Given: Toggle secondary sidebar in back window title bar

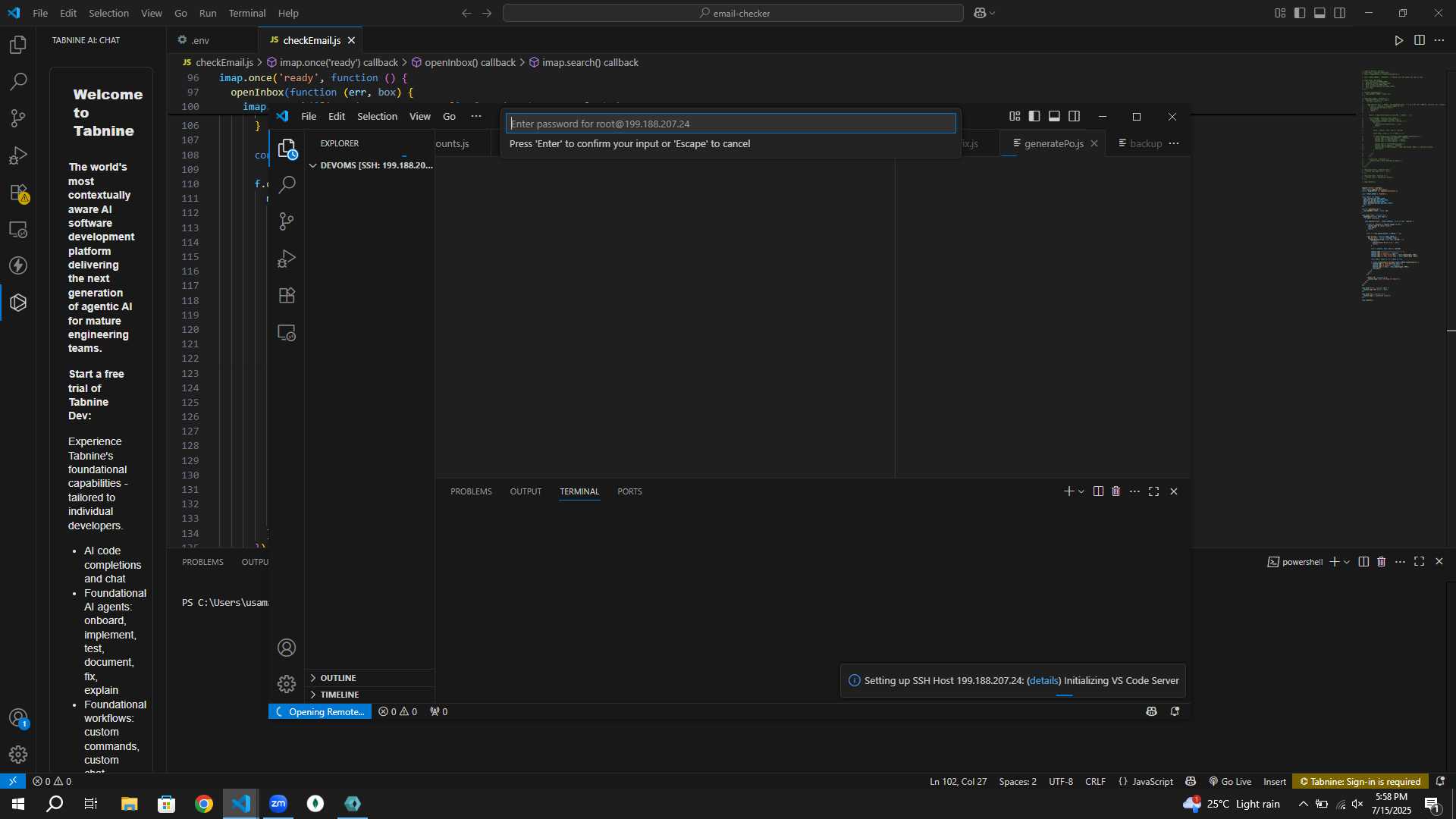Looking at the screenshot, I should pyautogui.click(x=1340, y=13).
